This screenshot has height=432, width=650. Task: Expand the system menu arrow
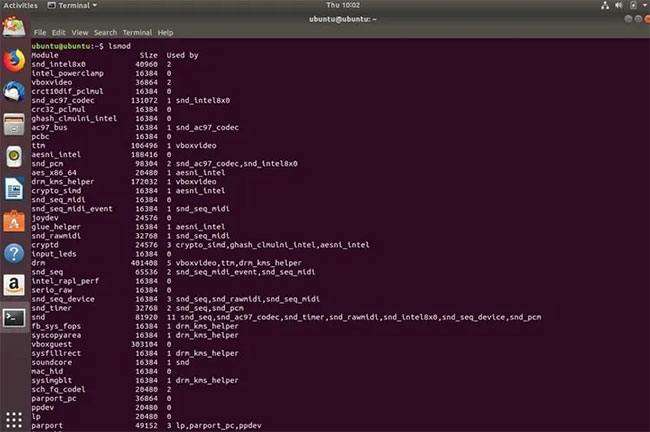coord(645,5)
